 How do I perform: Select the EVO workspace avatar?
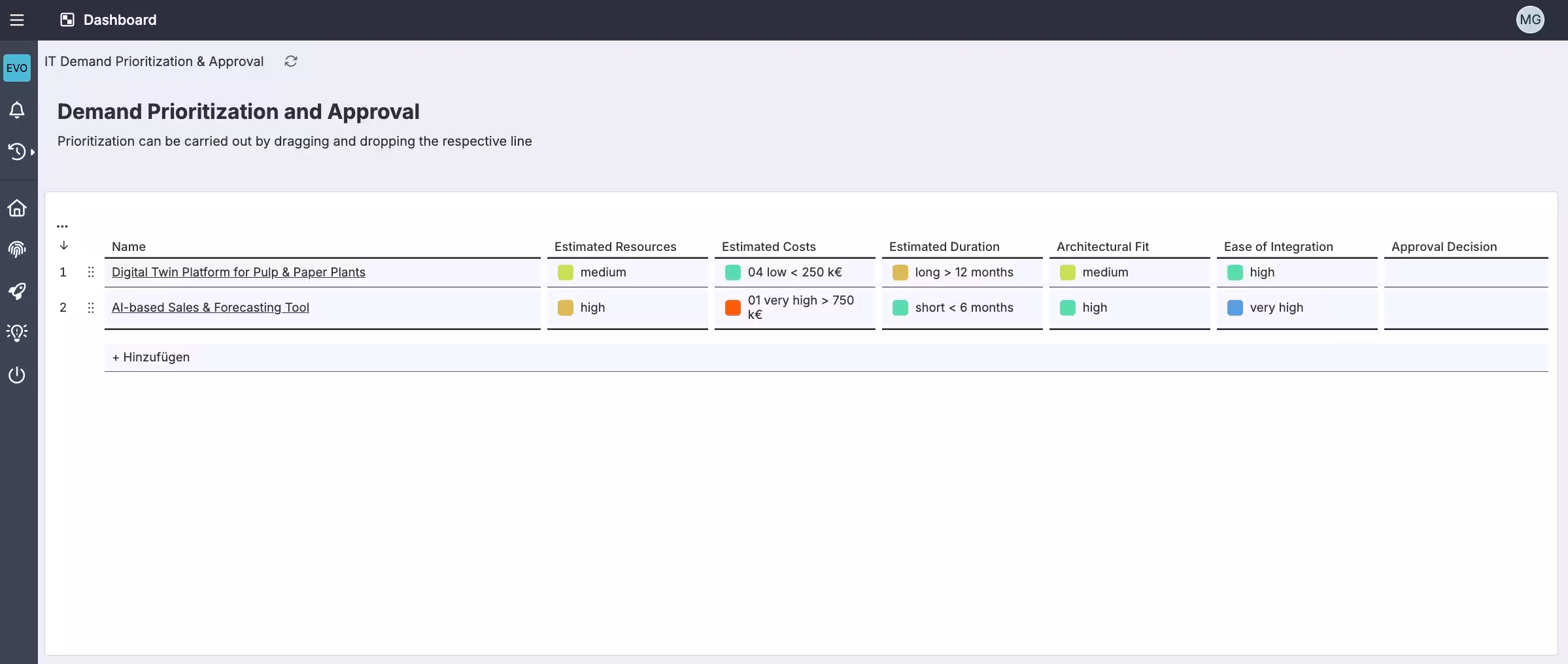pos(17,67)
